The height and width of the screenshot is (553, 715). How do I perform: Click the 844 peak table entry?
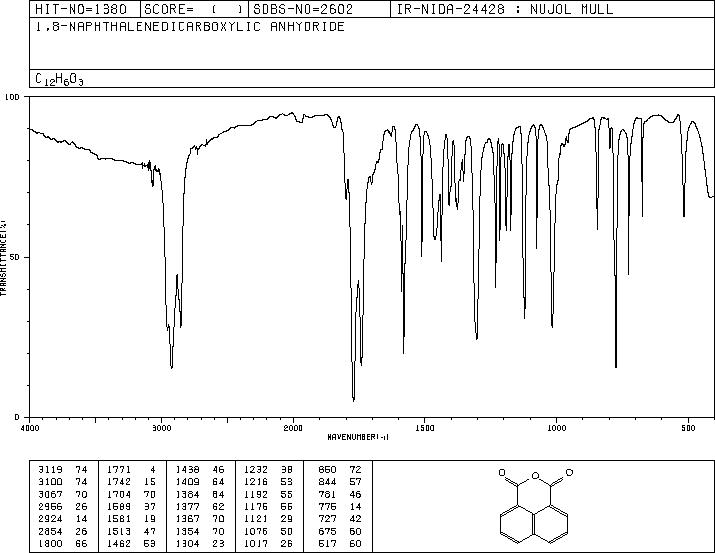click(x=340, y=482)
